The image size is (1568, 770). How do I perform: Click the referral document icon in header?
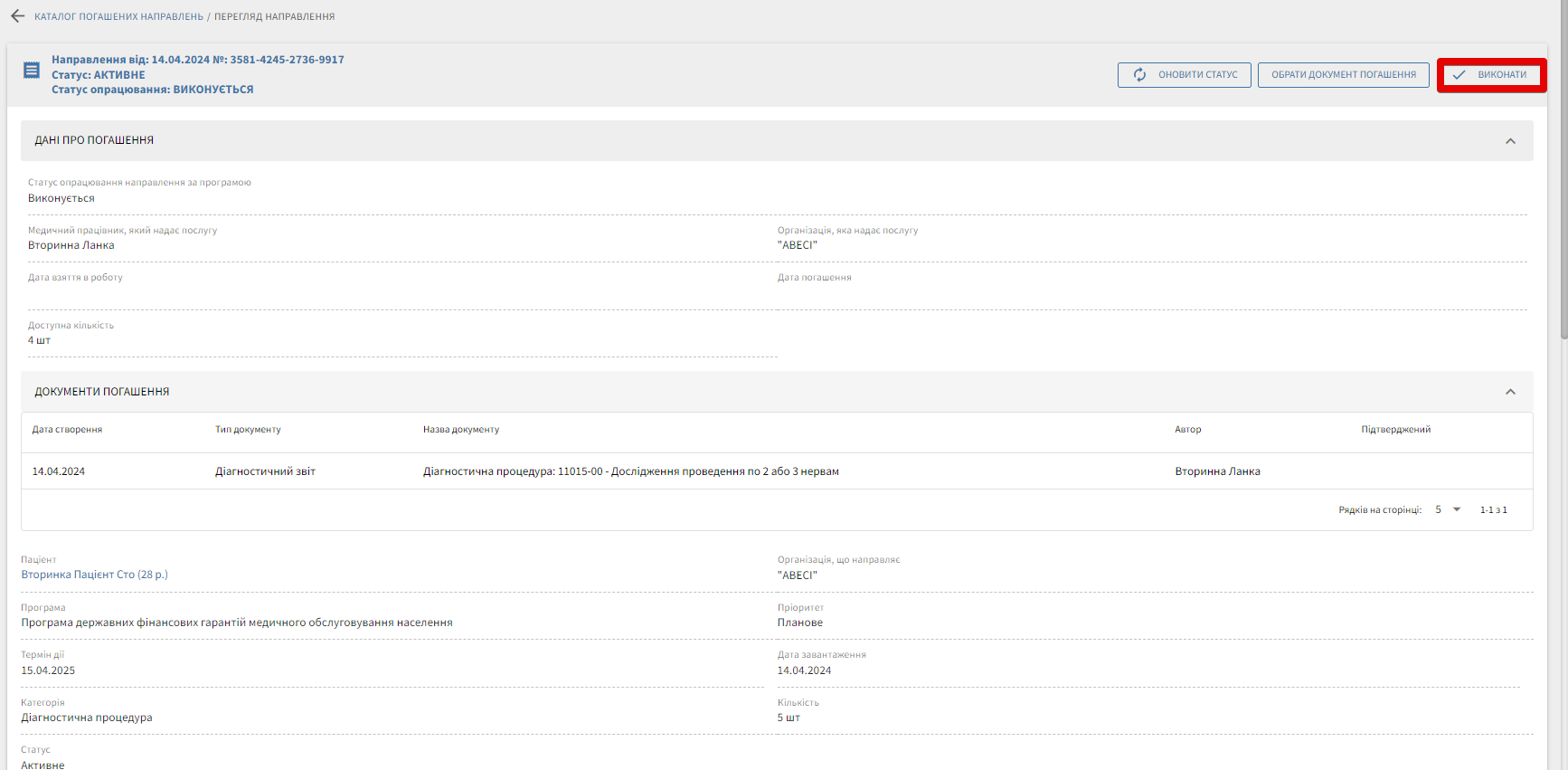tap(32, 71)
